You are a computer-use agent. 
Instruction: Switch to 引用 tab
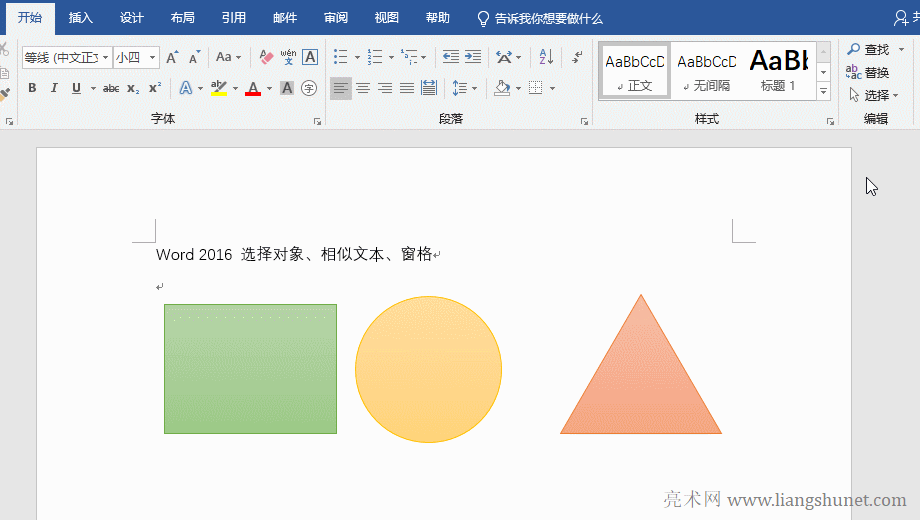[234, 18]
